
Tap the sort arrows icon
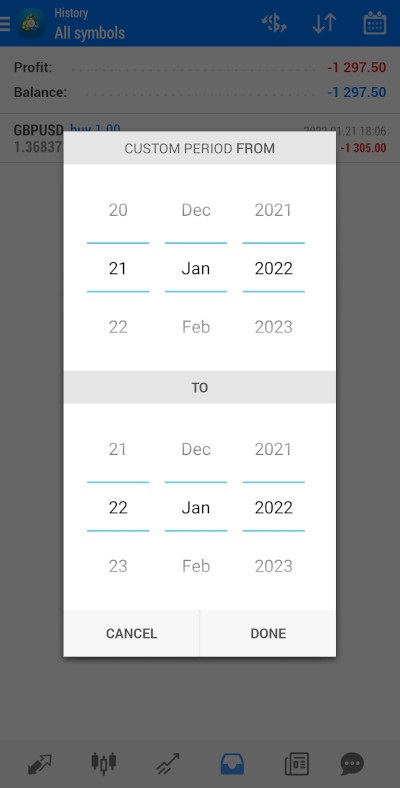pyautogui.click(x=324, y=23)
